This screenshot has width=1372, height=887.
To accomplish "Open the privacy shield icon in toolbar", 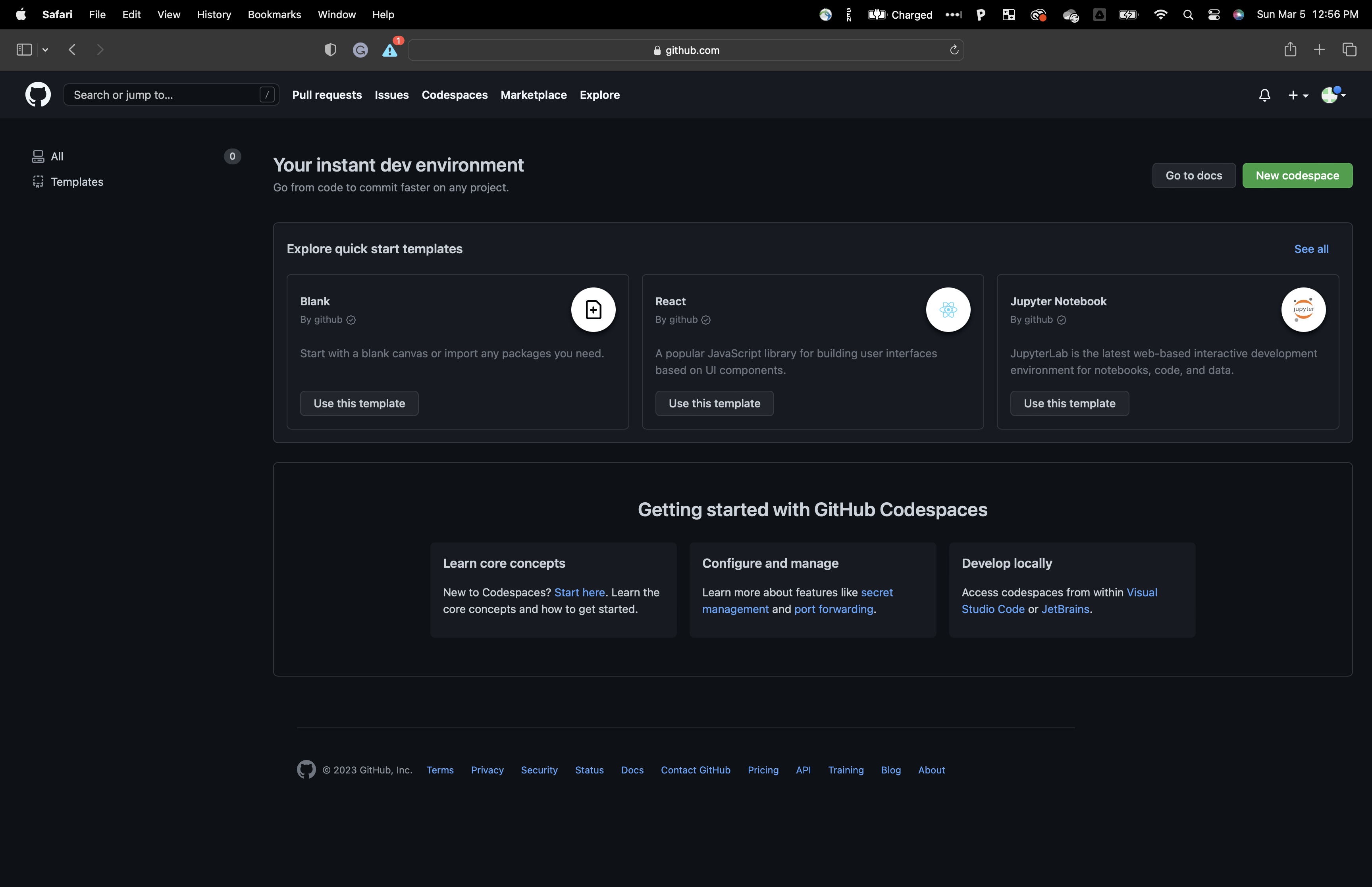I will coord(330,50).
